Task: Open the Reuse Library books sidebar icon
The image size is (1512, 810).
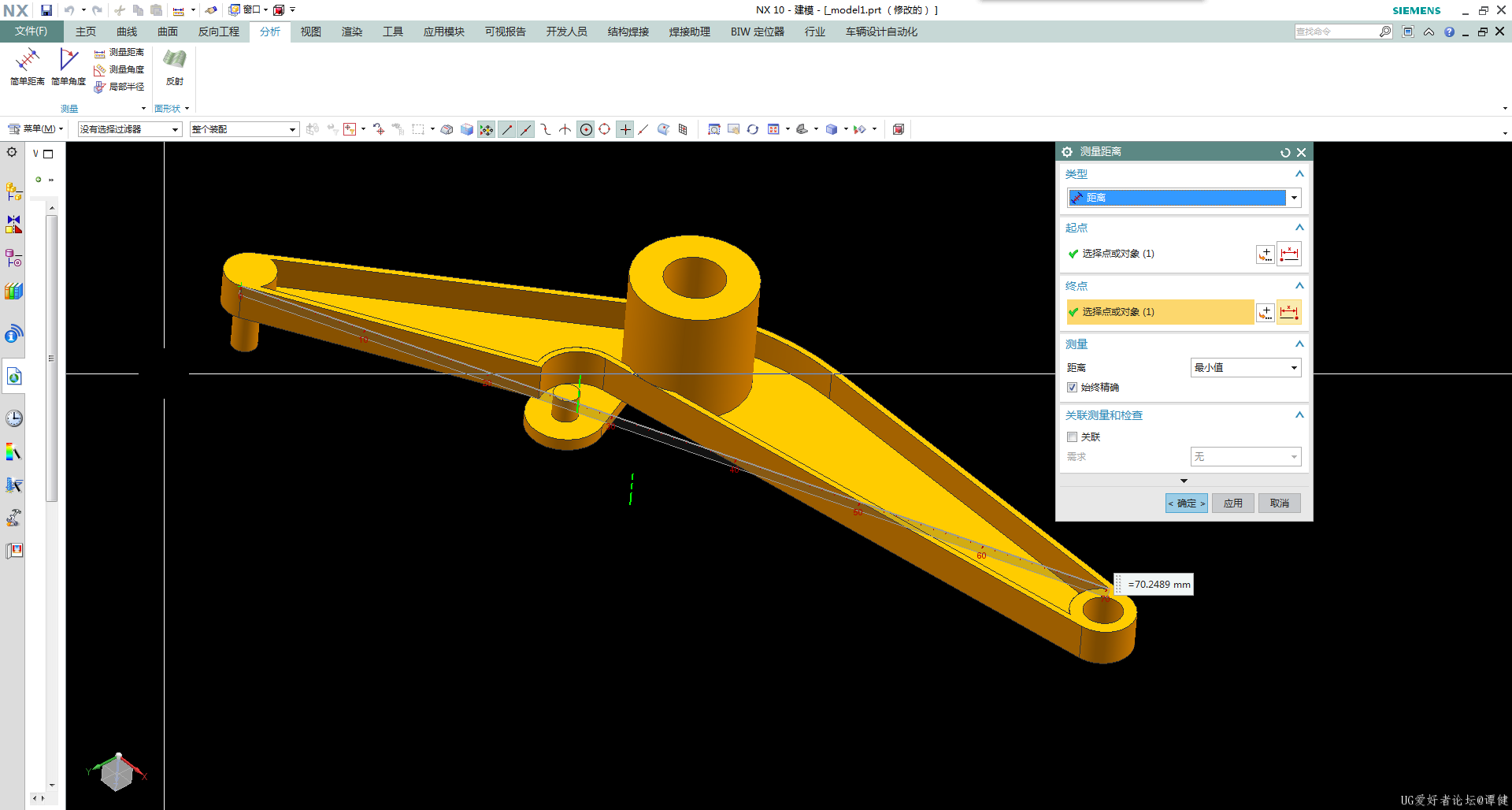Action: click(13, 292)
